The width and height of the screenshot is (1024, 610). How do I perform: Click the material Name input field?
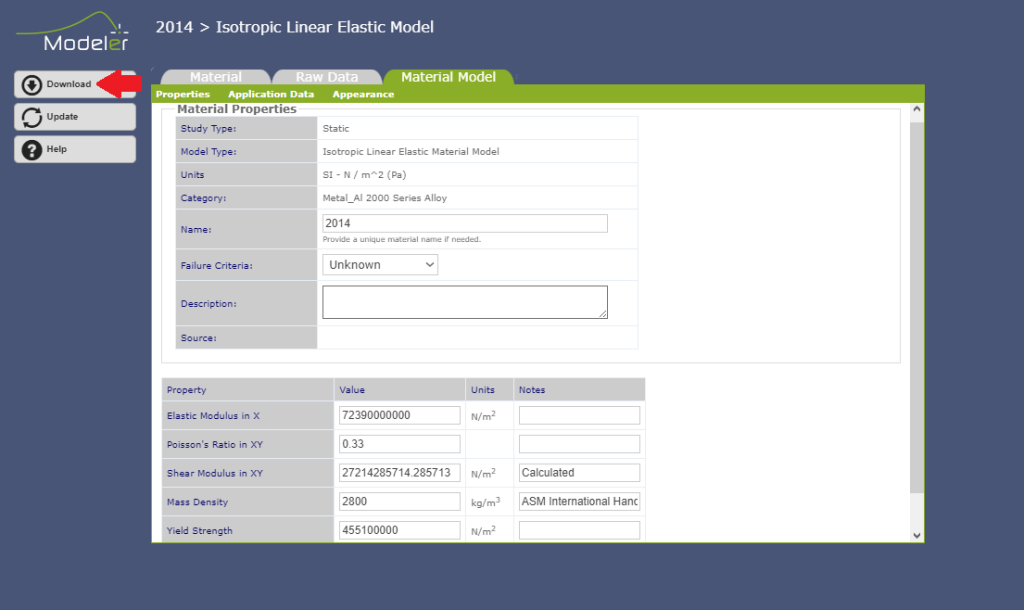point(465,224)
